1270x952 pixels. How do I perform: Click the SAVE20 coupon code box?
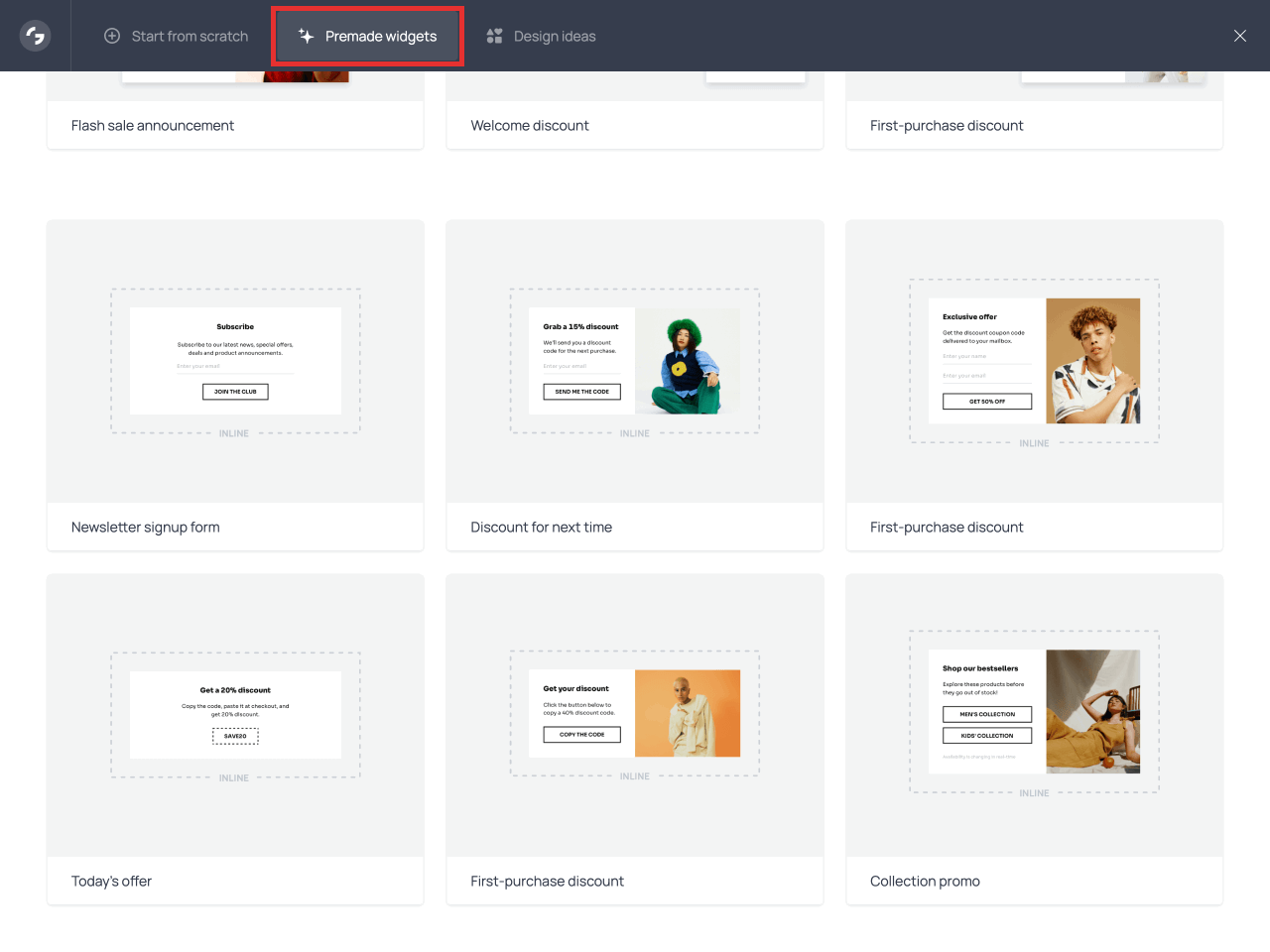coord(235,737)
